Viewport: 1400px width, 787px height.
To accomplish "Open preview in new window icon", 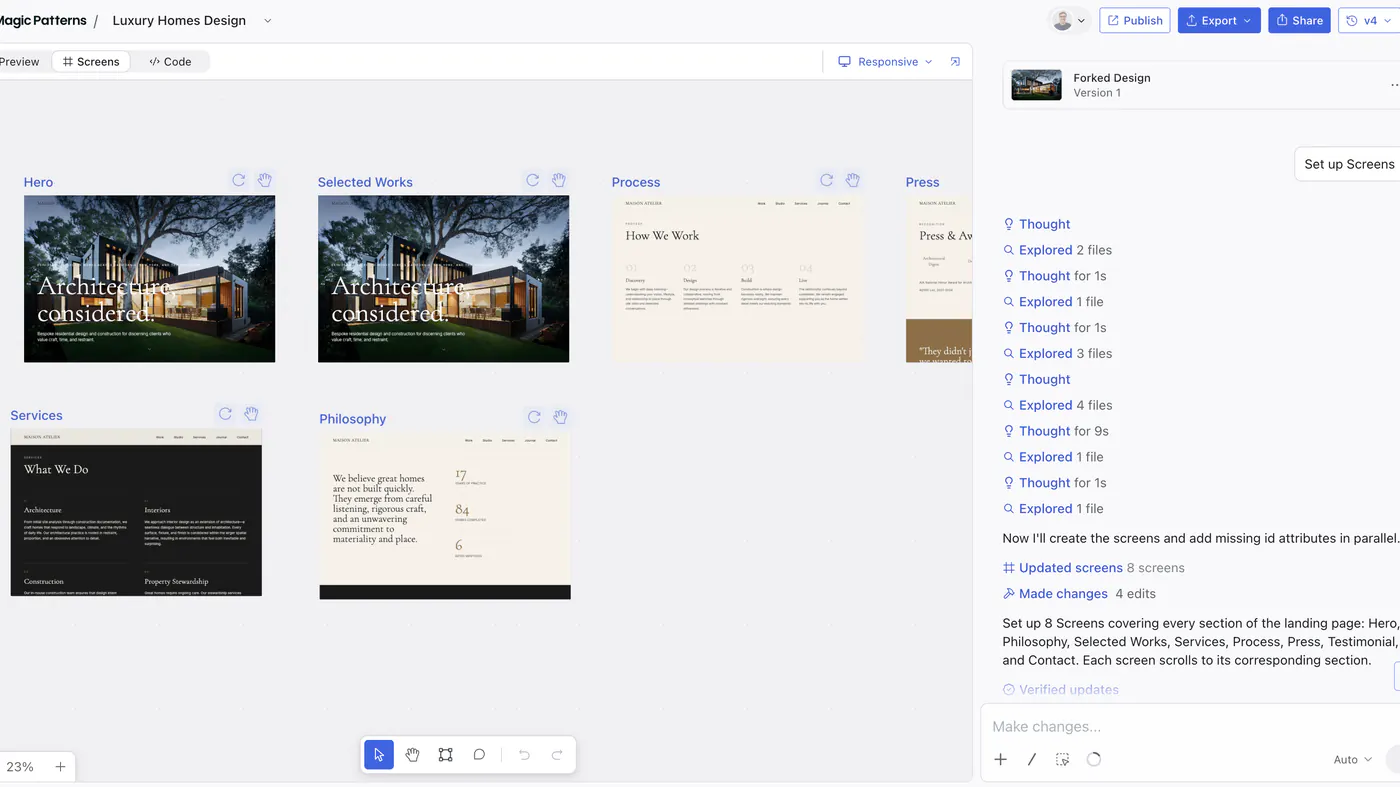I will (x=955, y=62).
